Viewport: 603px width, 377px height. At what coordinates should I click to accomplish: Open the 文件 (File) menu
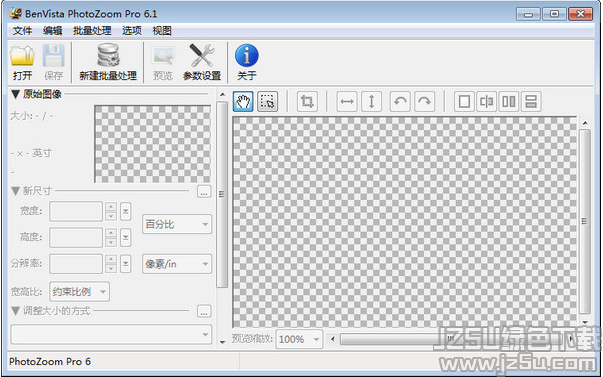click(x=22, y=31)
